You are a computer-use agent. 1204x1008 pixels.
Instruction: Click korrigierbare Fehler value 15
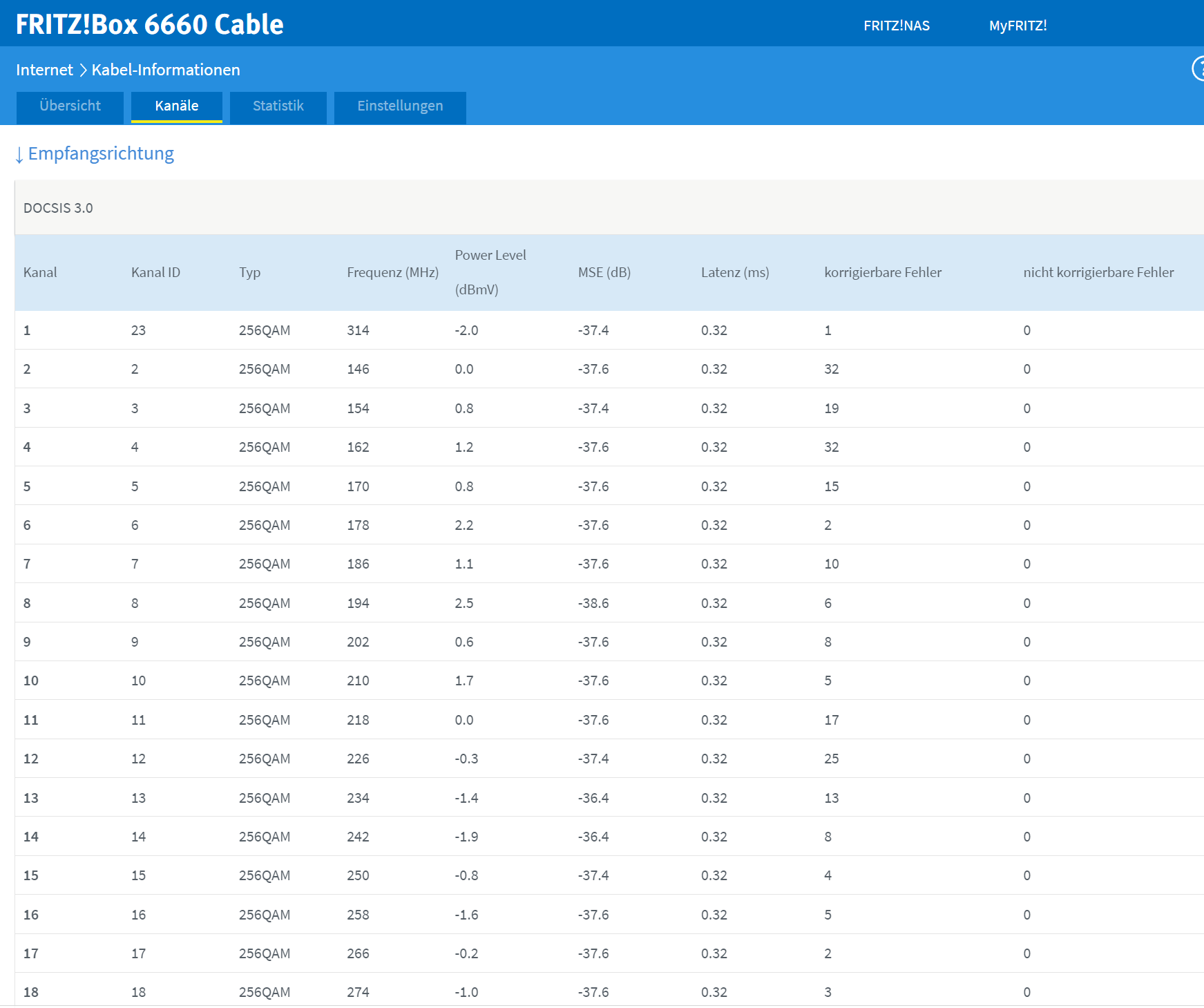click(832, 486)
